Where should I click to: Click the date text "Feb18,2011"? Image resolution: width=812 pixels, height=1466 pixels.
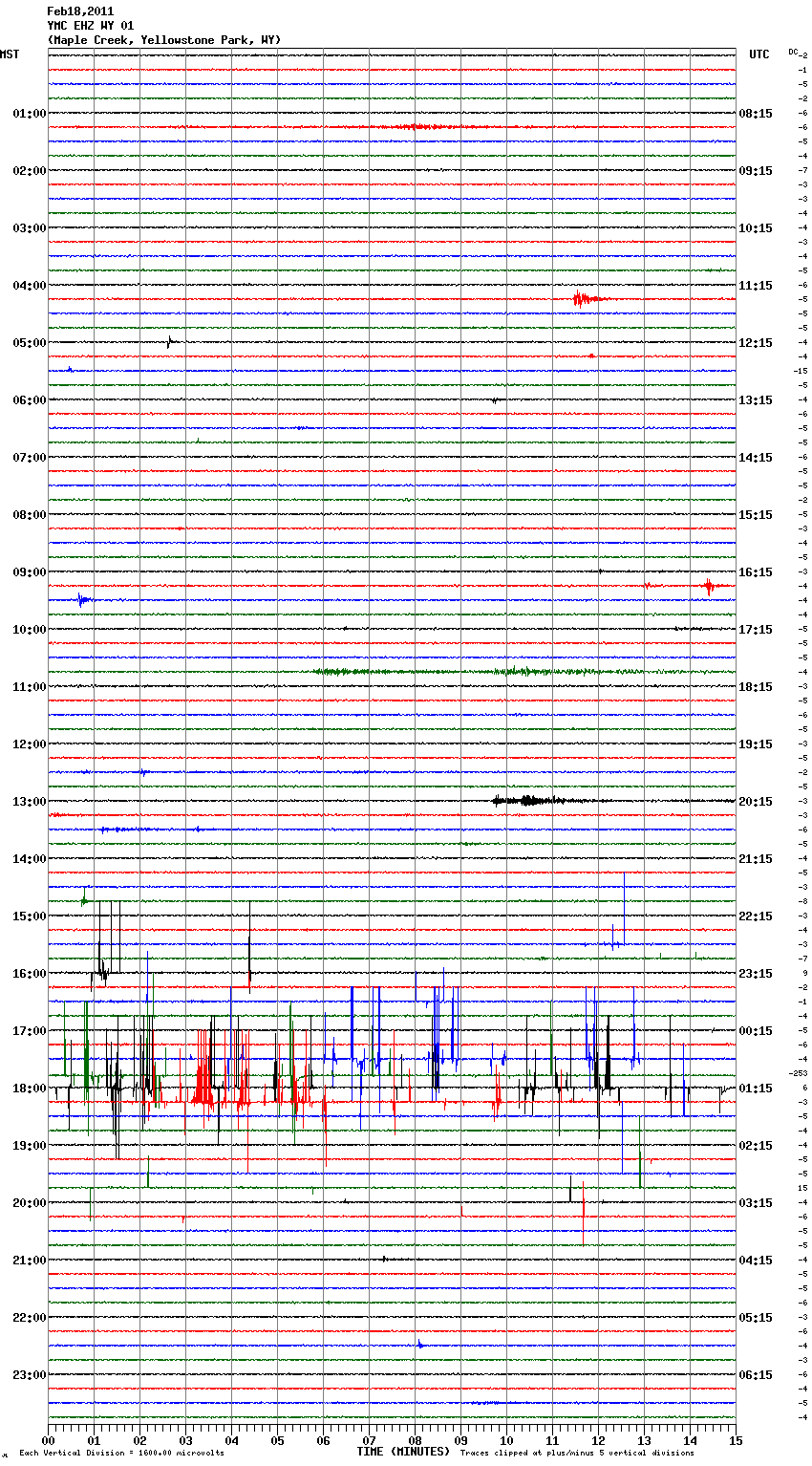click(x=80, y=11)
